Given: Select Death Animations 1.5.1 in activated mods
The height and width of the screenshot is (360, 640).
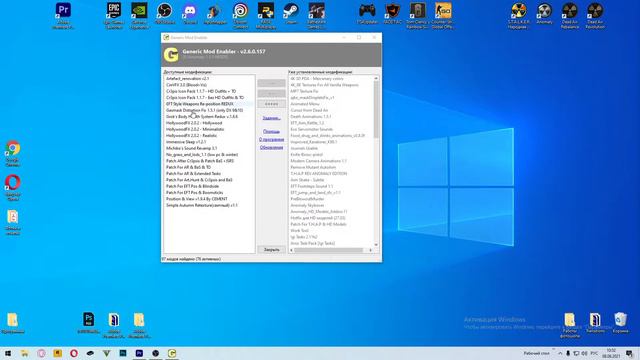Looking at the screenshot, I should coord(311,116).
